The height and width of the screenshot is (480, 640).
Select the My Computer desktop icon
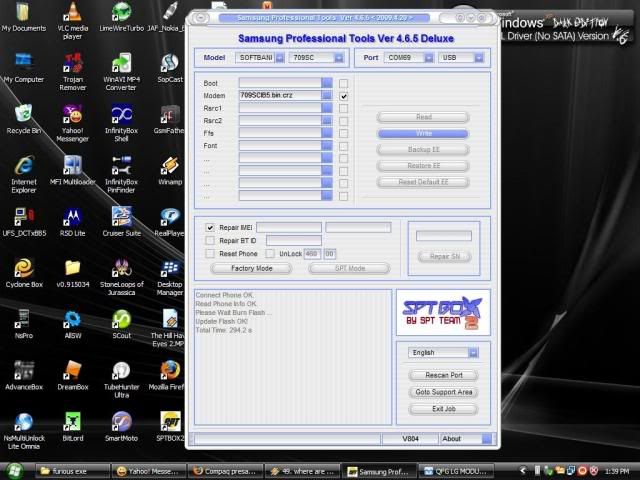pos(24,68)
